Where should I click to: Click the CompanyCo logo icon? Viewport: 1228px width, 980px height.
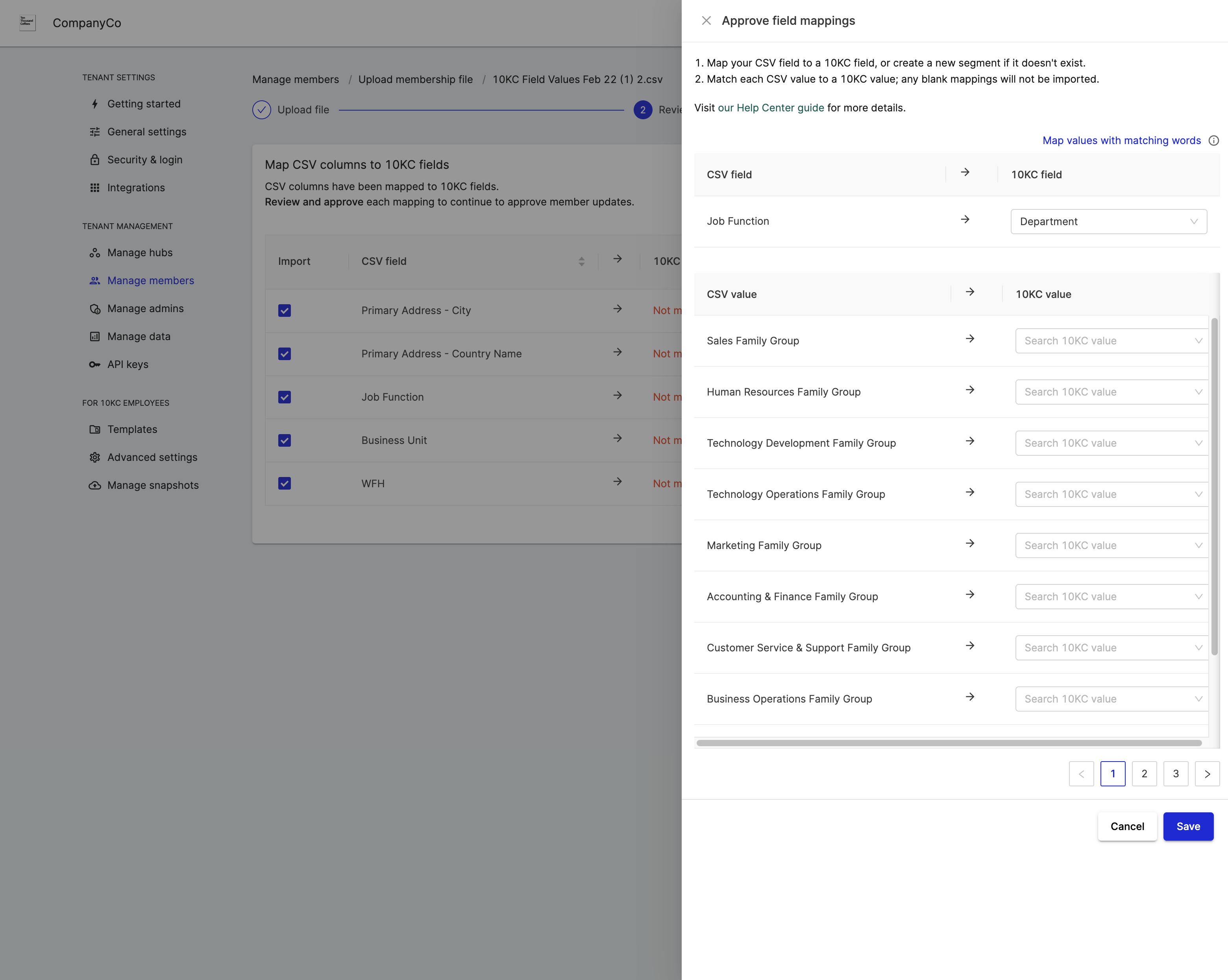(27, 23)
